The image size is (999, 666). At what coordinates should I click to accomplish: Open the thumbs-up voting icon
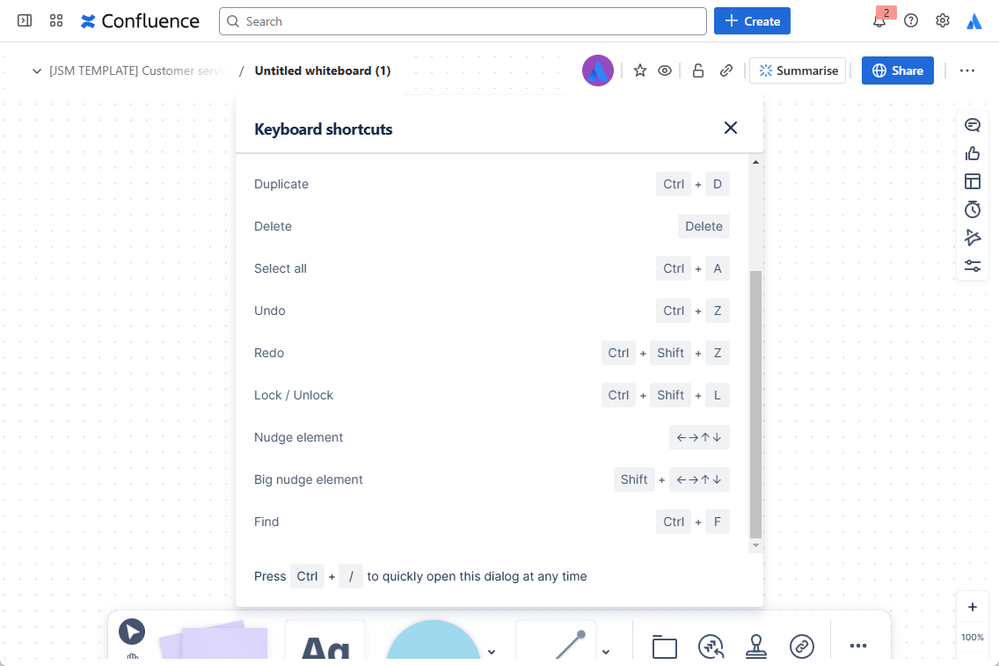pyautogui.click(x=972, y=153)
